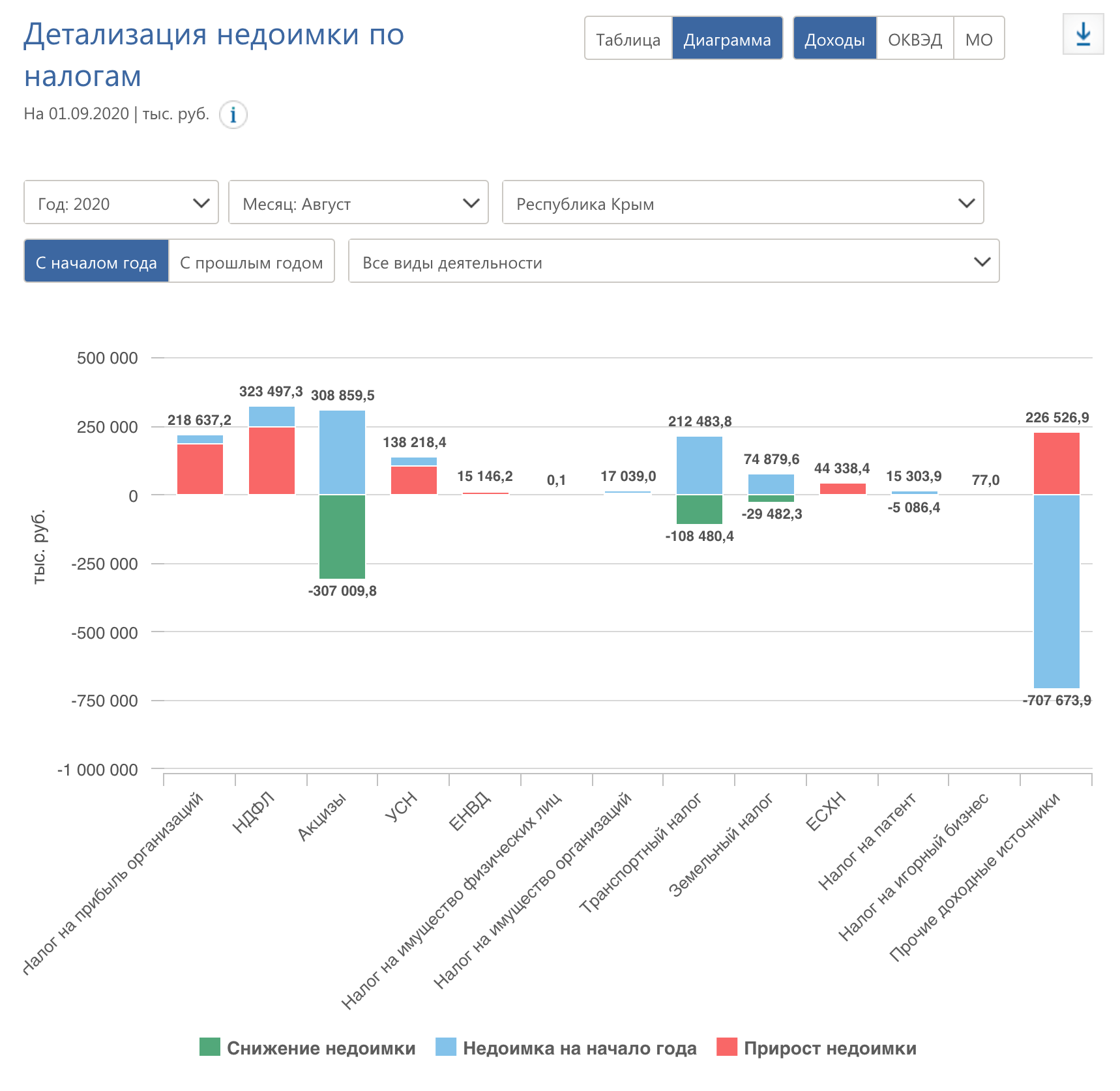1120x1091 pixels.
Task: Open the Год: 2020 dropdown
Action: click(121, 203)
